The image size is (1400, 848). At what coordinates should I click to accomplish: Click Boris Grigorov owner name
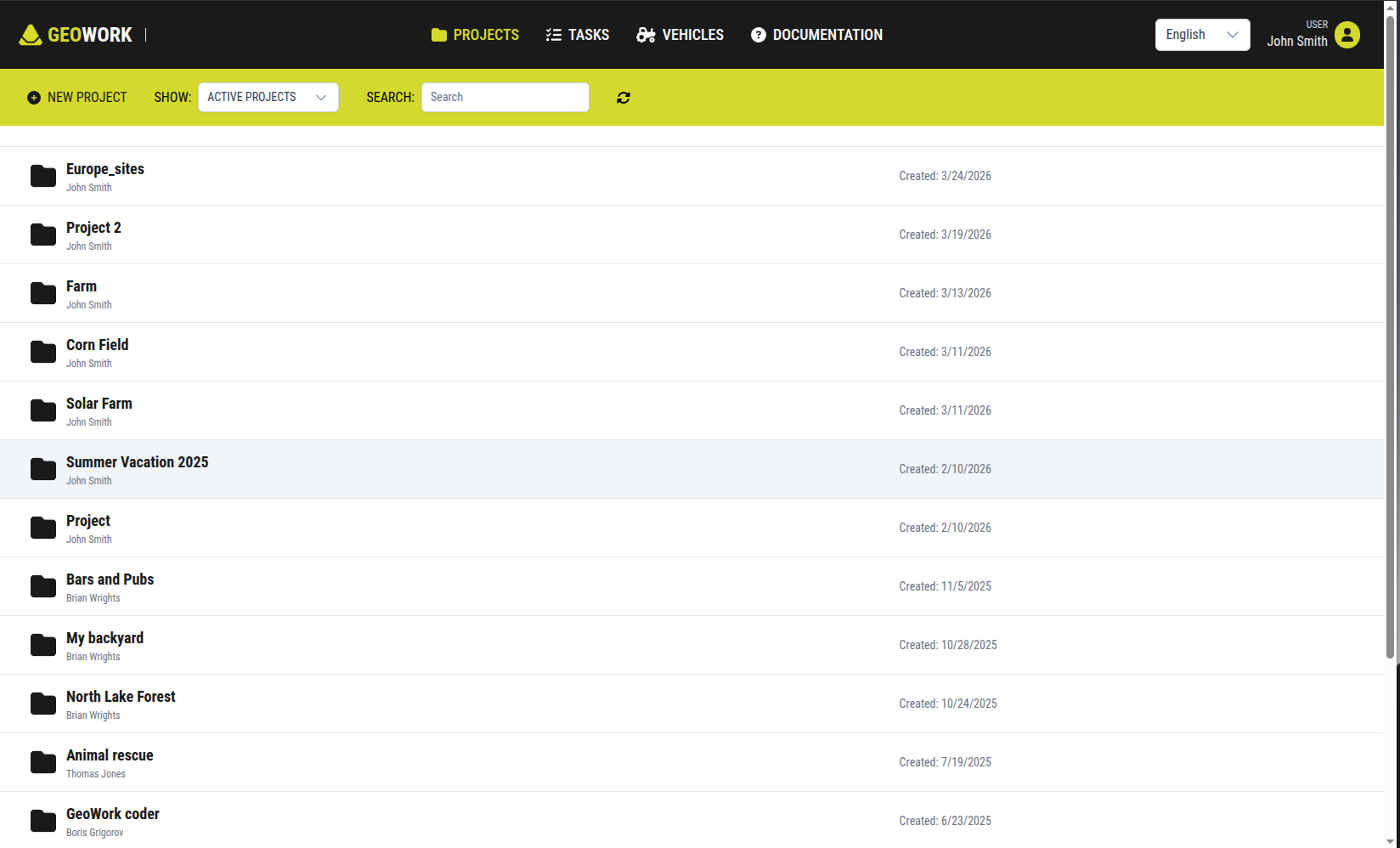[95, 833]
